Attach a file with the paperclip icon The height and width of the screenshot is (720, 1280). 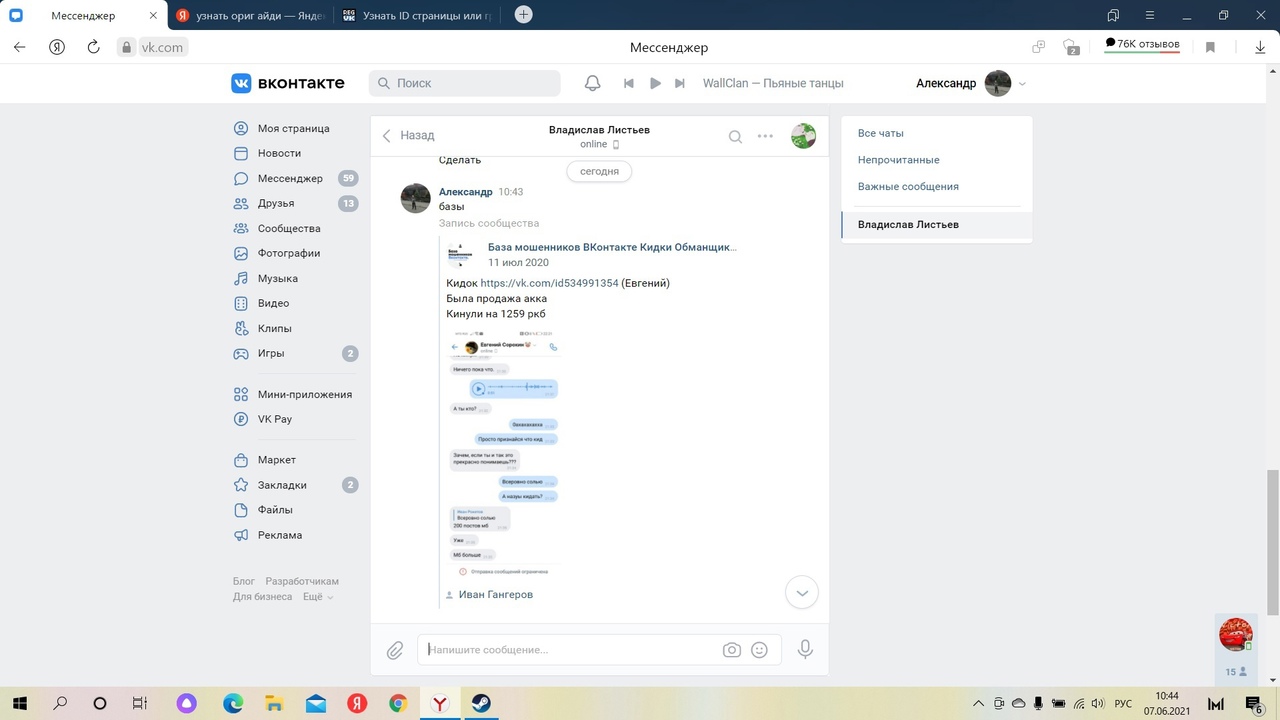pos(395,650)
